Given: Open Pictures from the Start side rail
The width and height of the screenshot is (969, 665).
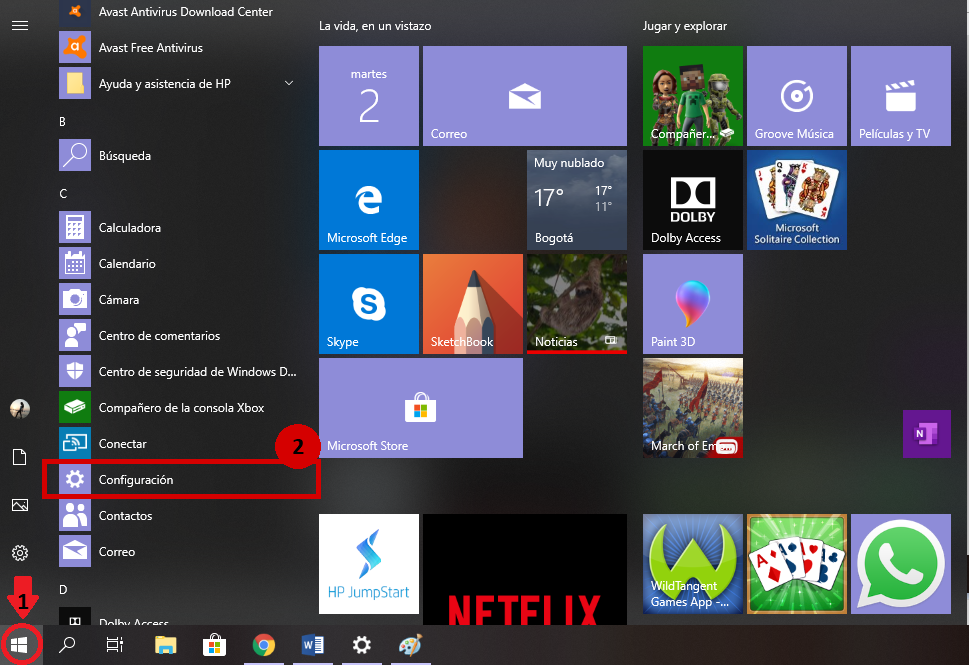Looking at the screenshot, I should 20,505.
